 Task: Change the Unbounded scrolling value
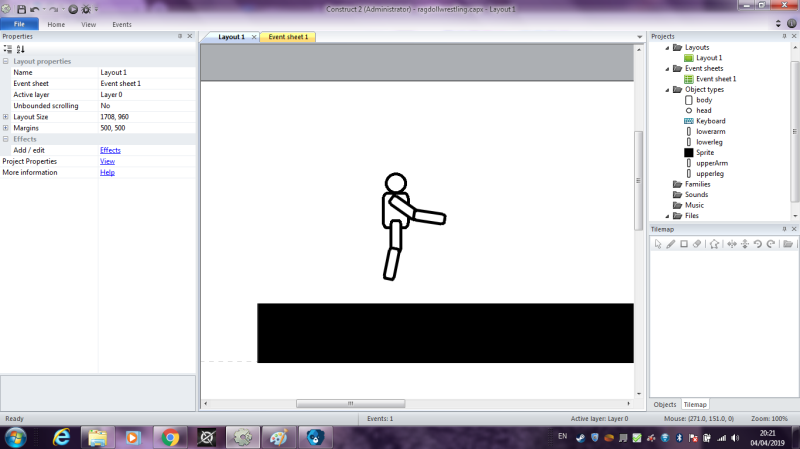(x=147, y=106)
